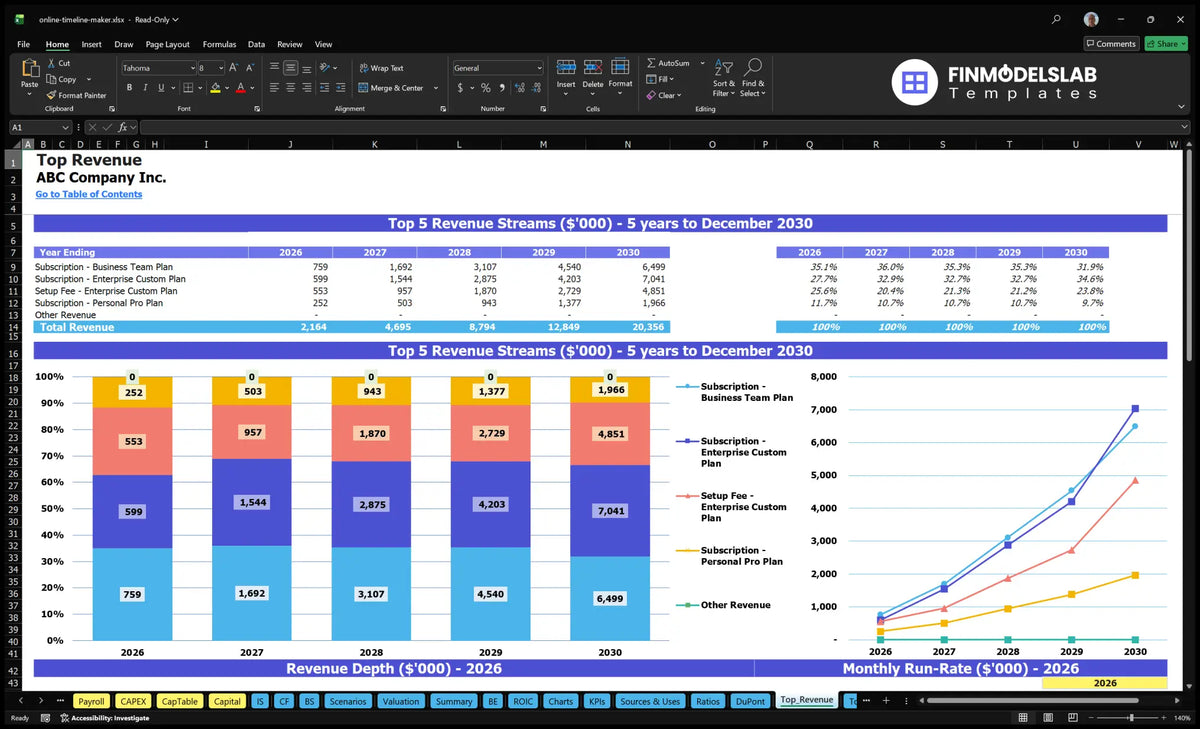Open the Payroll sheet tab
The height and width of the screenshot is (729, 1200).
[x=91, y=701]
